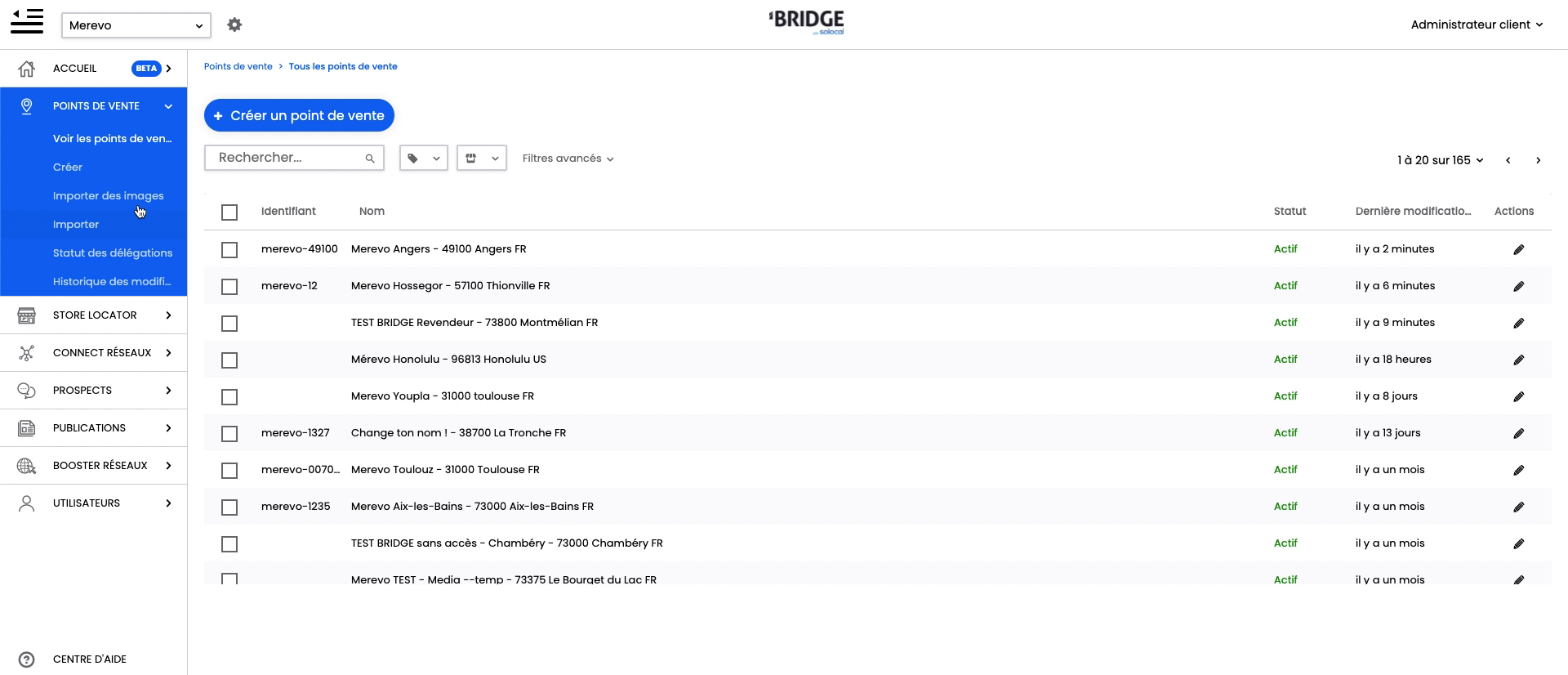Focus the Rechercher search field
The width and height of the screenshot is (1568, 675).
(x=286, y=158)
